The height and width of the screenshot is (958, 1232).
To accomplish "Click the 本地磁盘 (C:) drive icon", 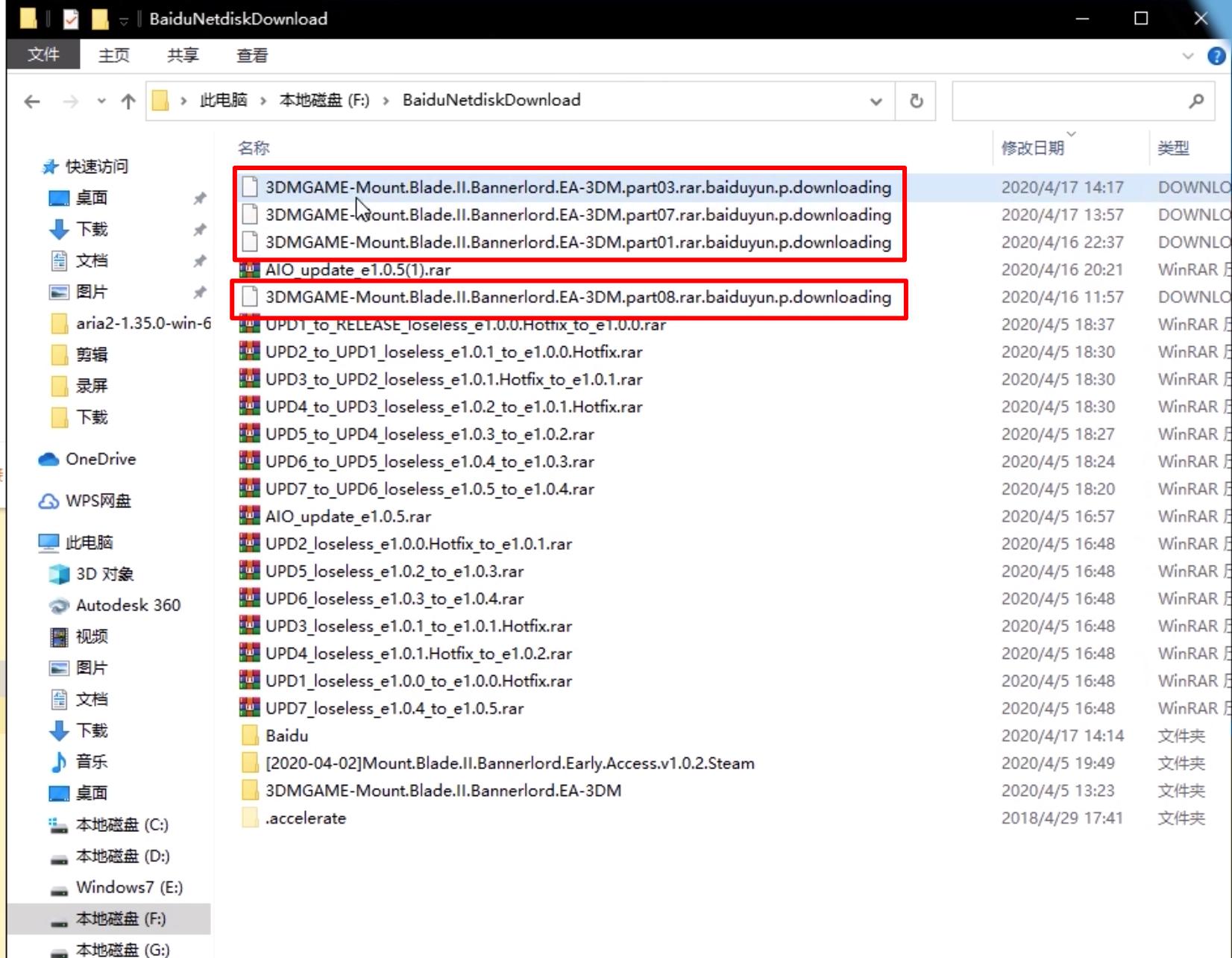I will (x=59, y=824).
